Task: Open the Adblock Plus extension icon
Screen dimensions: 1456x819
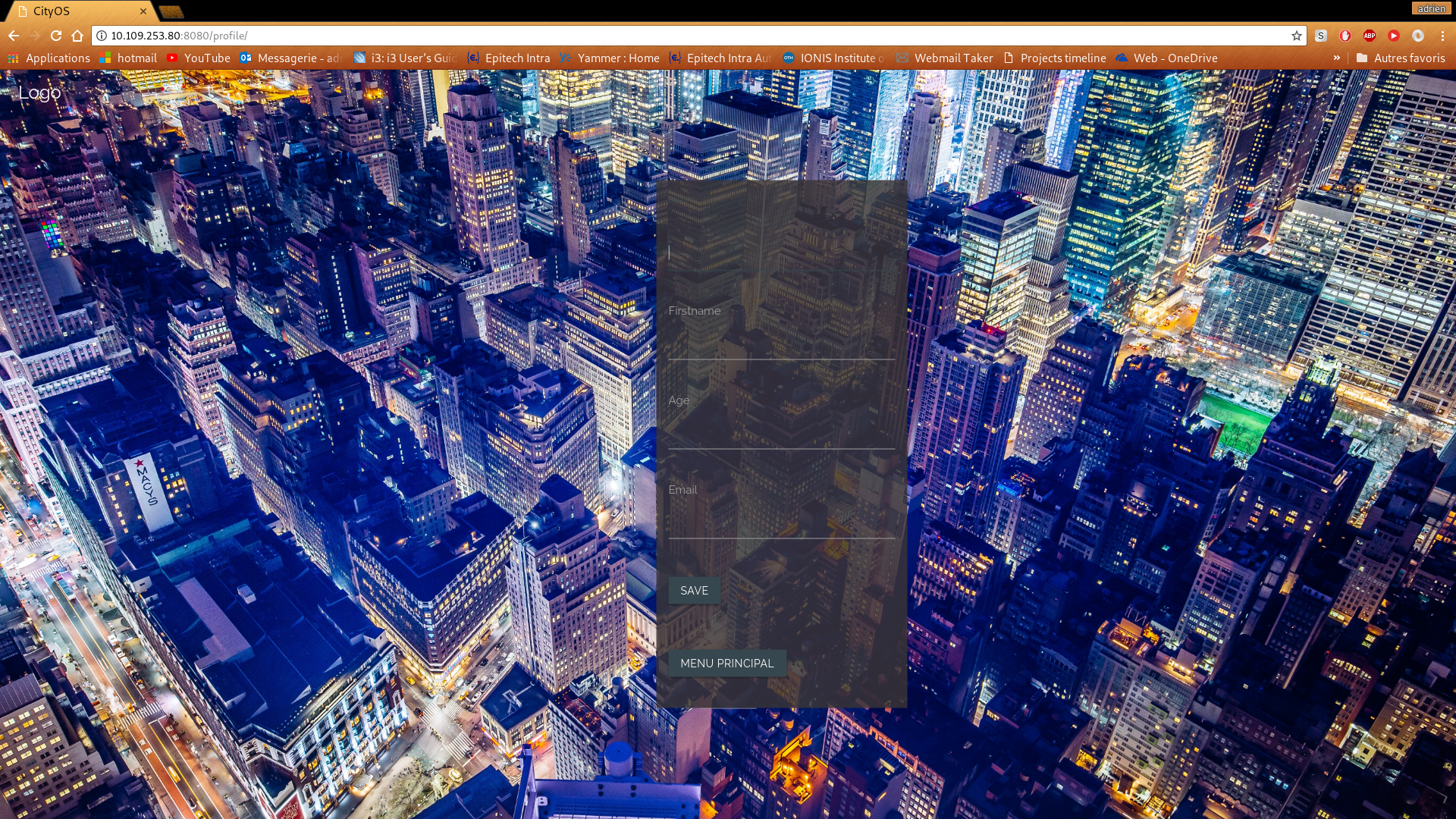Action: tap(1370, 36)
